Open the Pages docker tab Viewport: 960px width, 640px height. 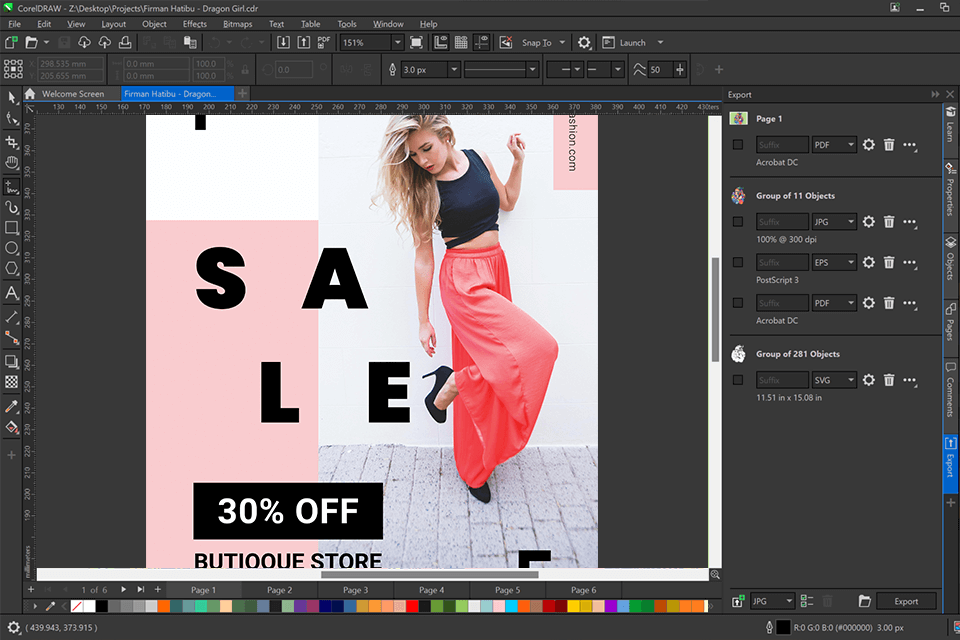point(950,322)
